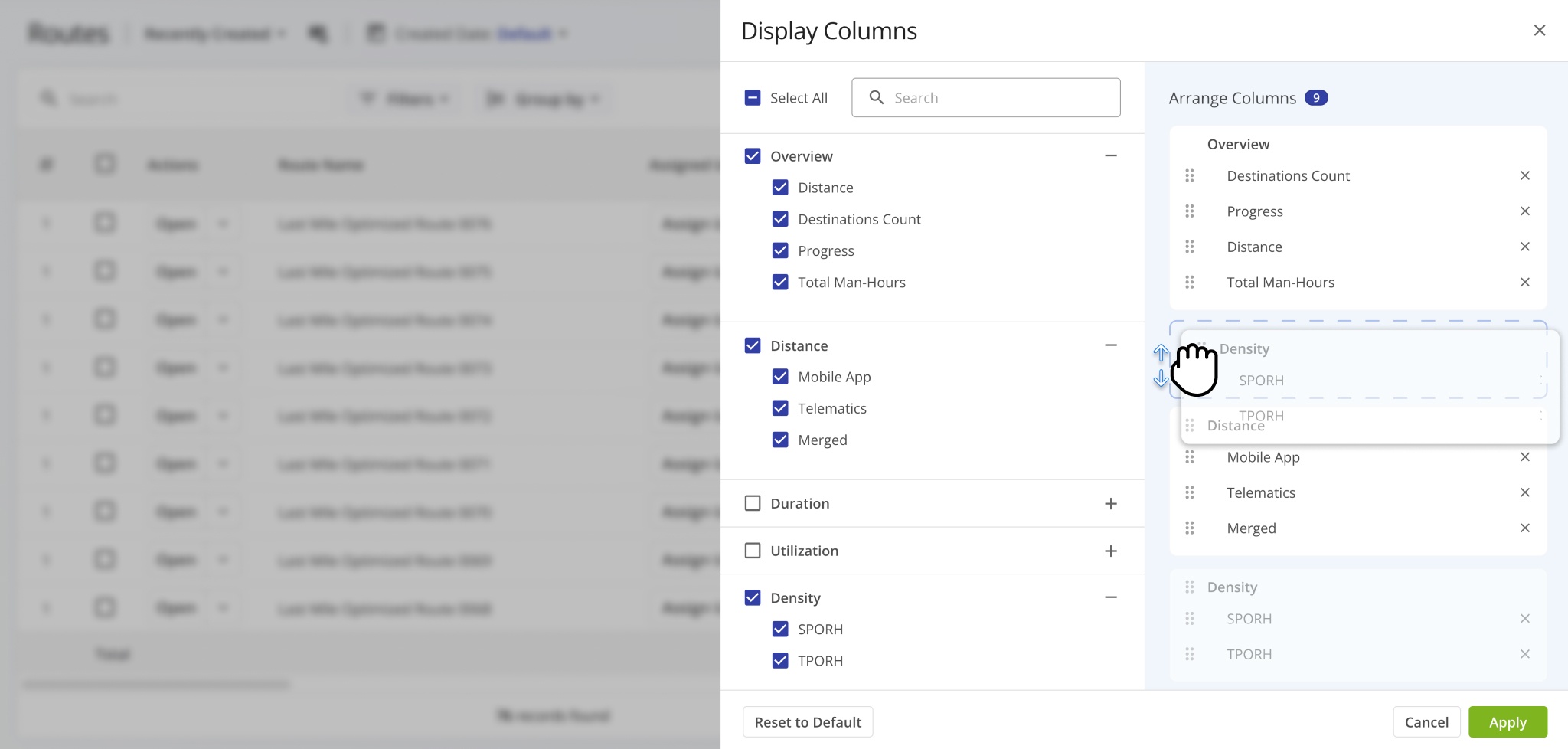The height and width of the screenshot is (749, 1568).
Task: Click Reset to Default
Action: coord(807,721)
